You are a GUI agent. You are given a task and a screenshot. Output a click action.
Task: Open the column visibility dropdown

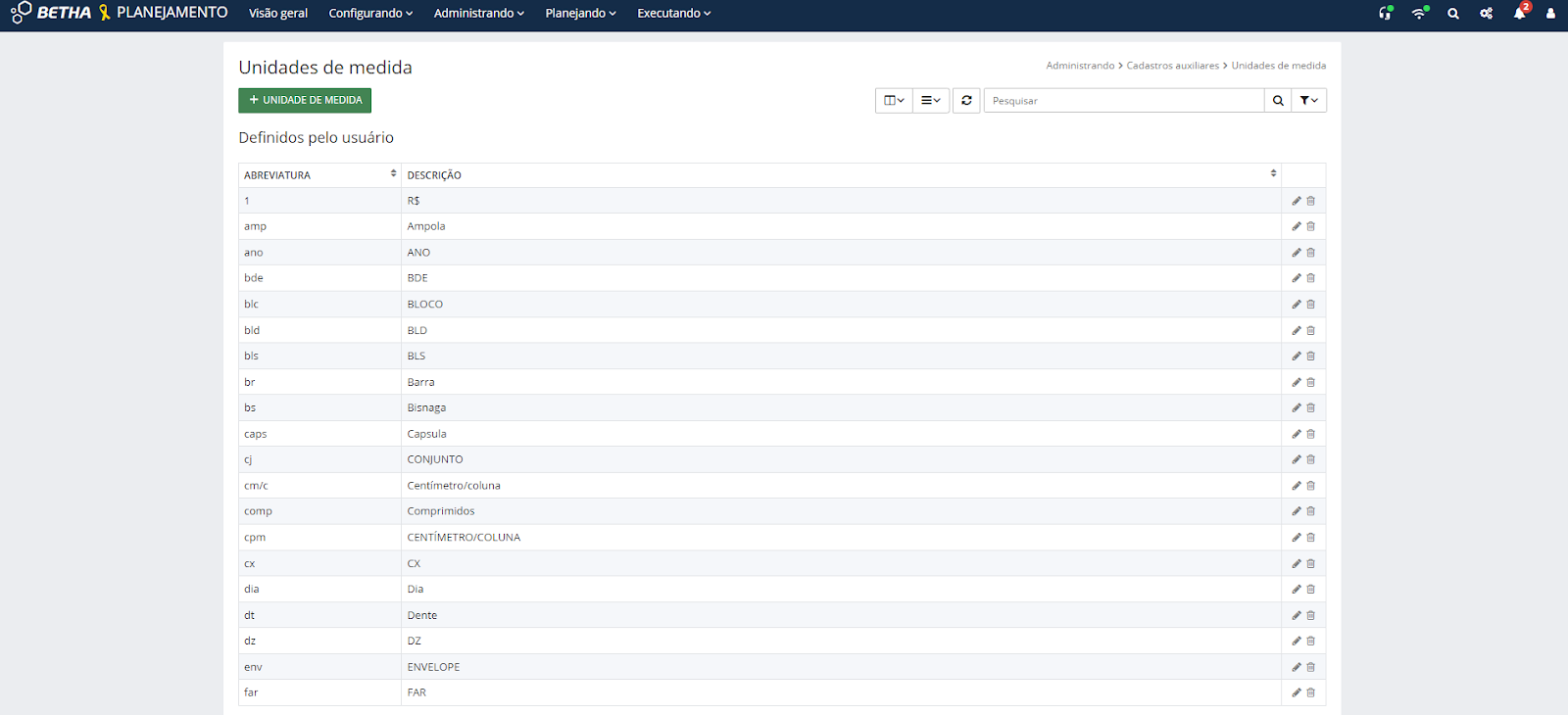click(x=894, y=100)
